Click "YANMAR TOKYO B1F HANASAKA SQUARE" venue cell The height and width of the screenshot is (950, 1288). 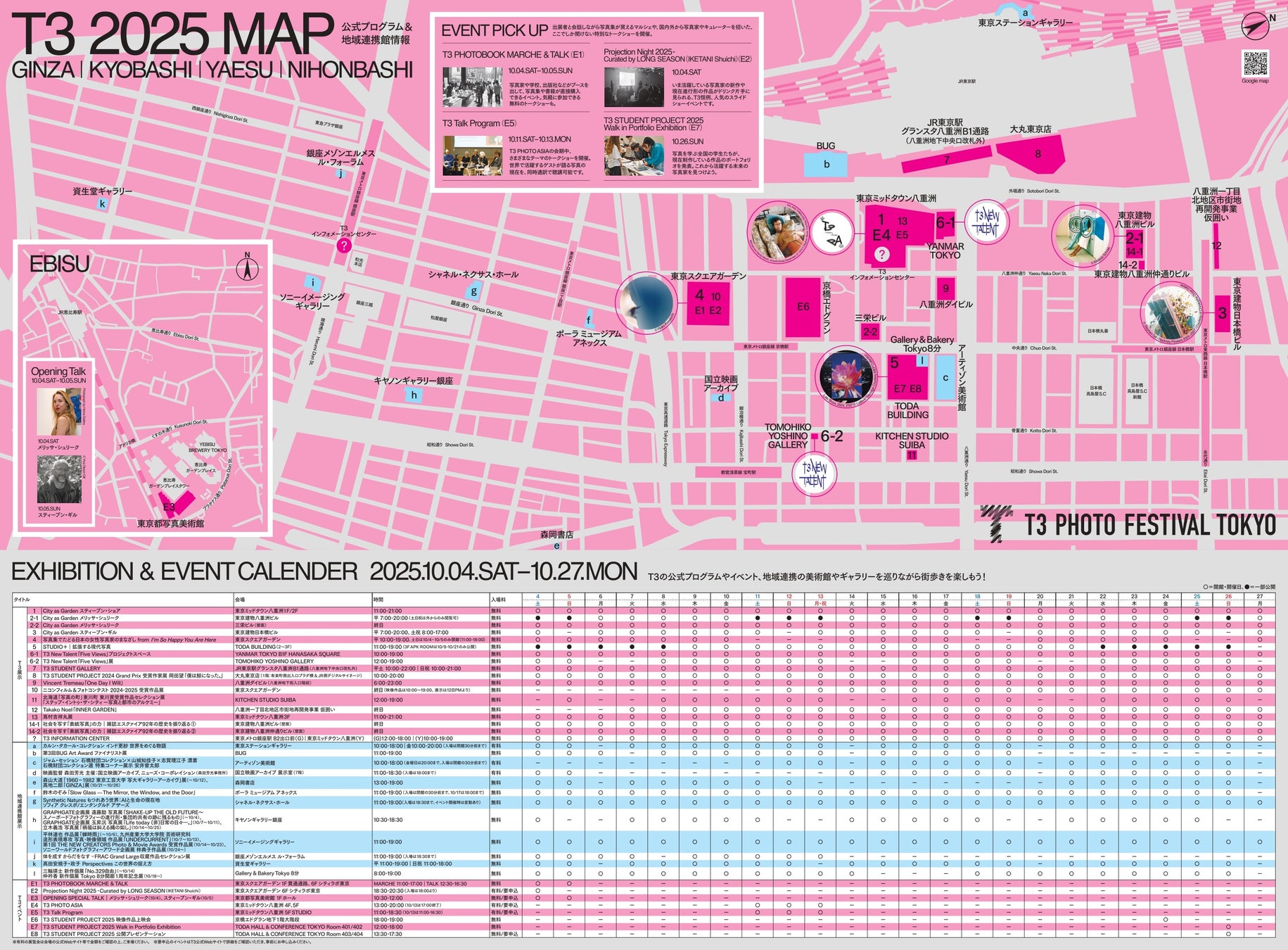(288, 654)
